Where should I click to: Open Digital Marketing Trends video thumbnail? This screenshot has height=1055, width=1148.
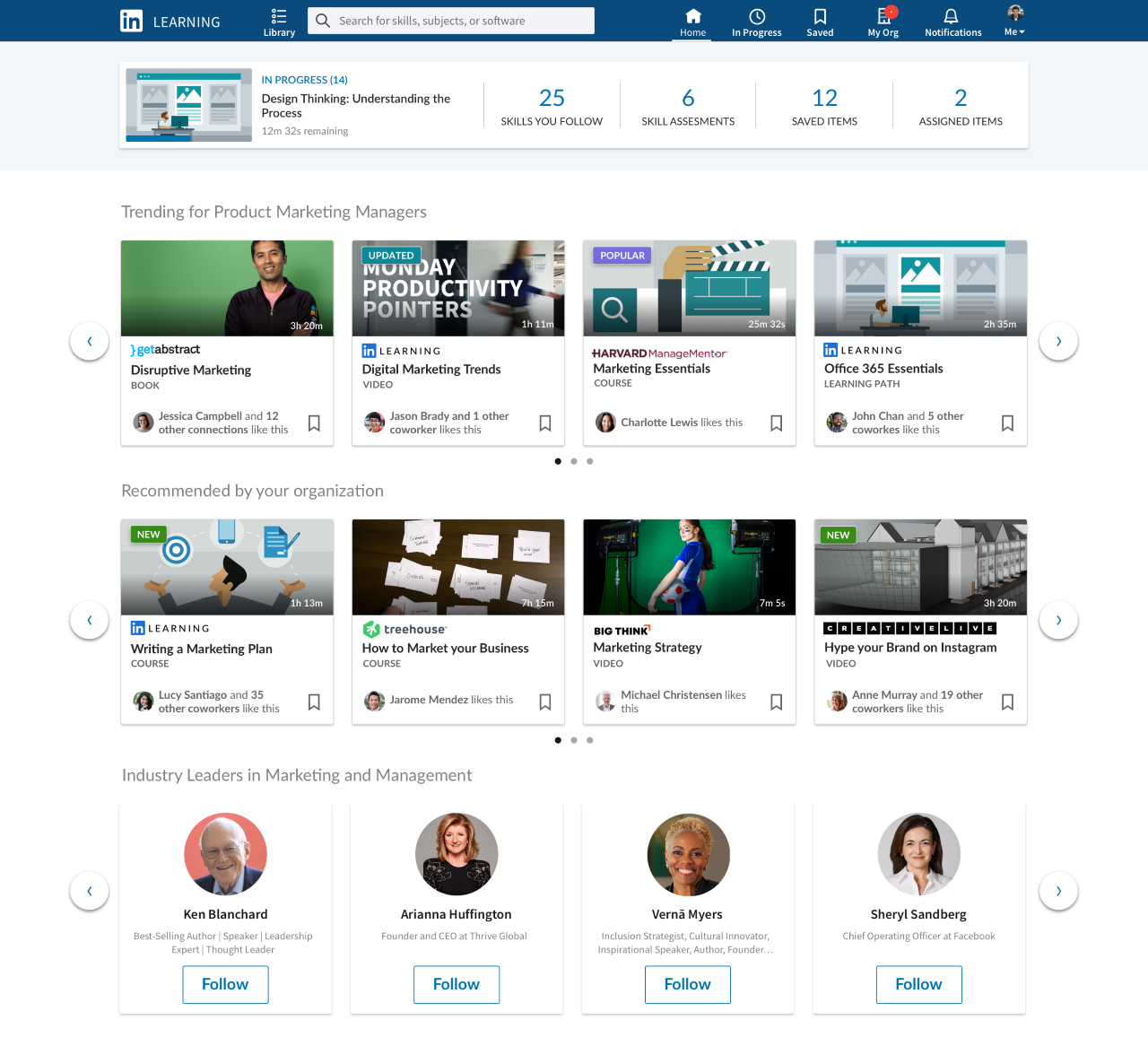point(458,288)
